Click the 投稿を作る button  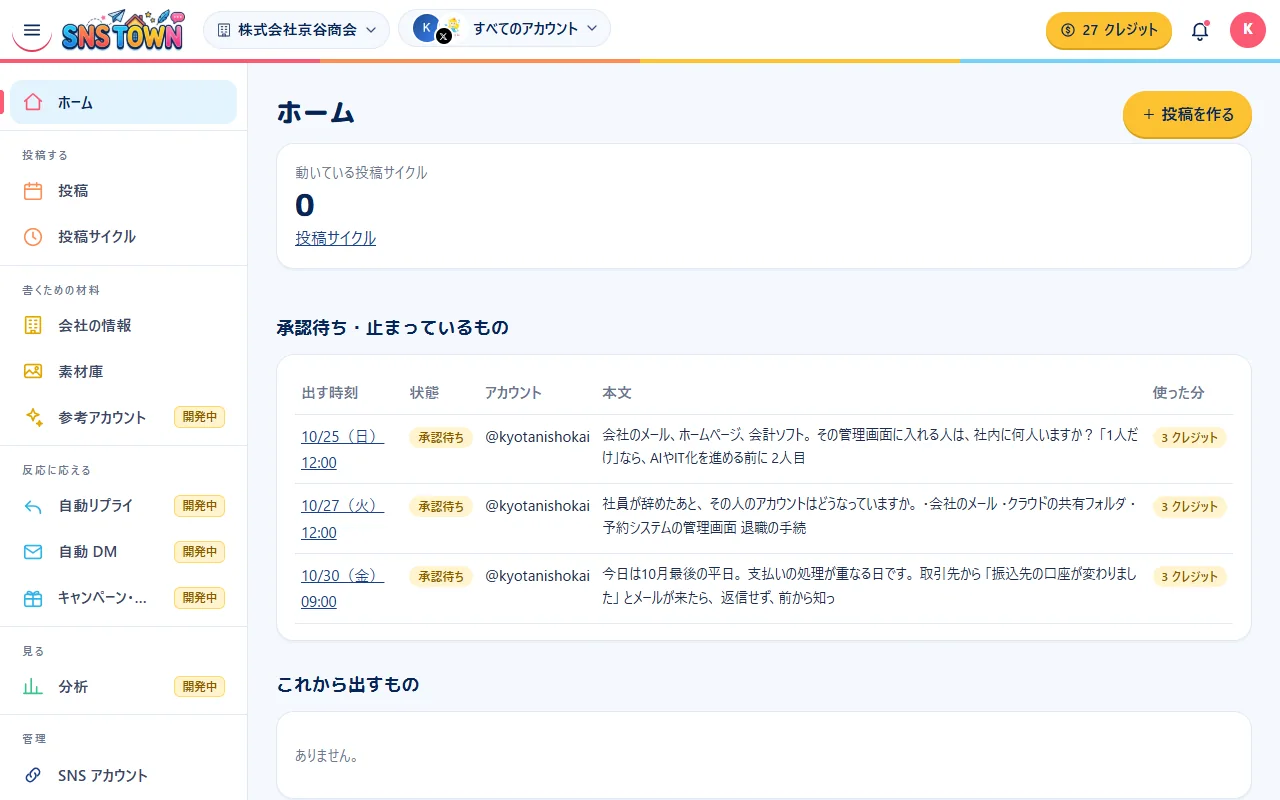tap(1187, 115)
